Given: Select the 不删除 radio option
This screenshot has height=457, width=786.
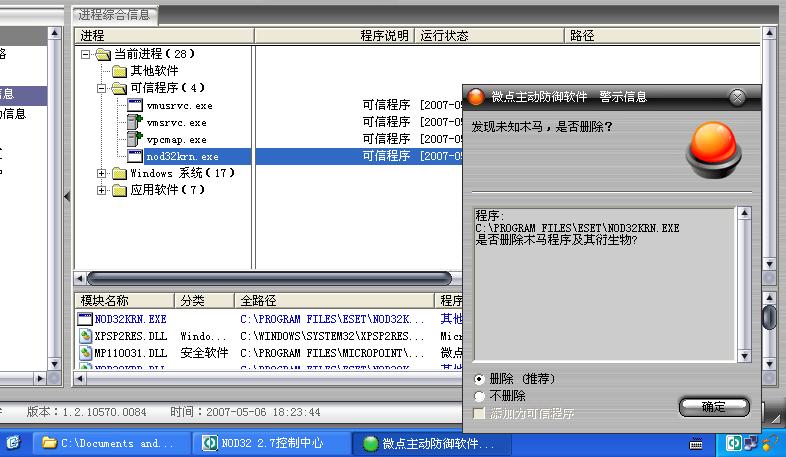Looking at the screenshot, I should click(479, 396).
